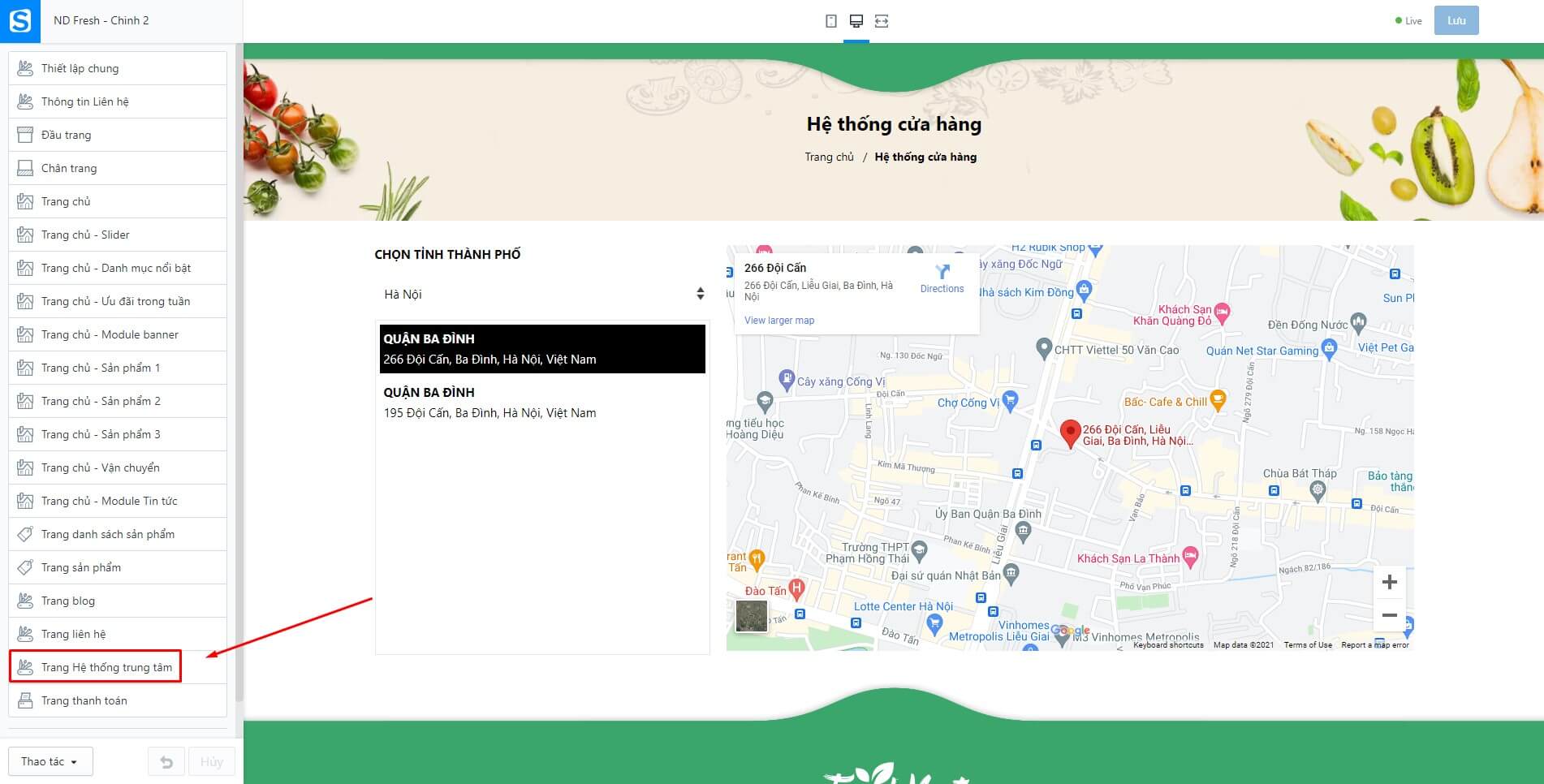Select the 195 Đội Cấn store address
The height and width of the screenshot is (784, 1544).
(542, 403)
